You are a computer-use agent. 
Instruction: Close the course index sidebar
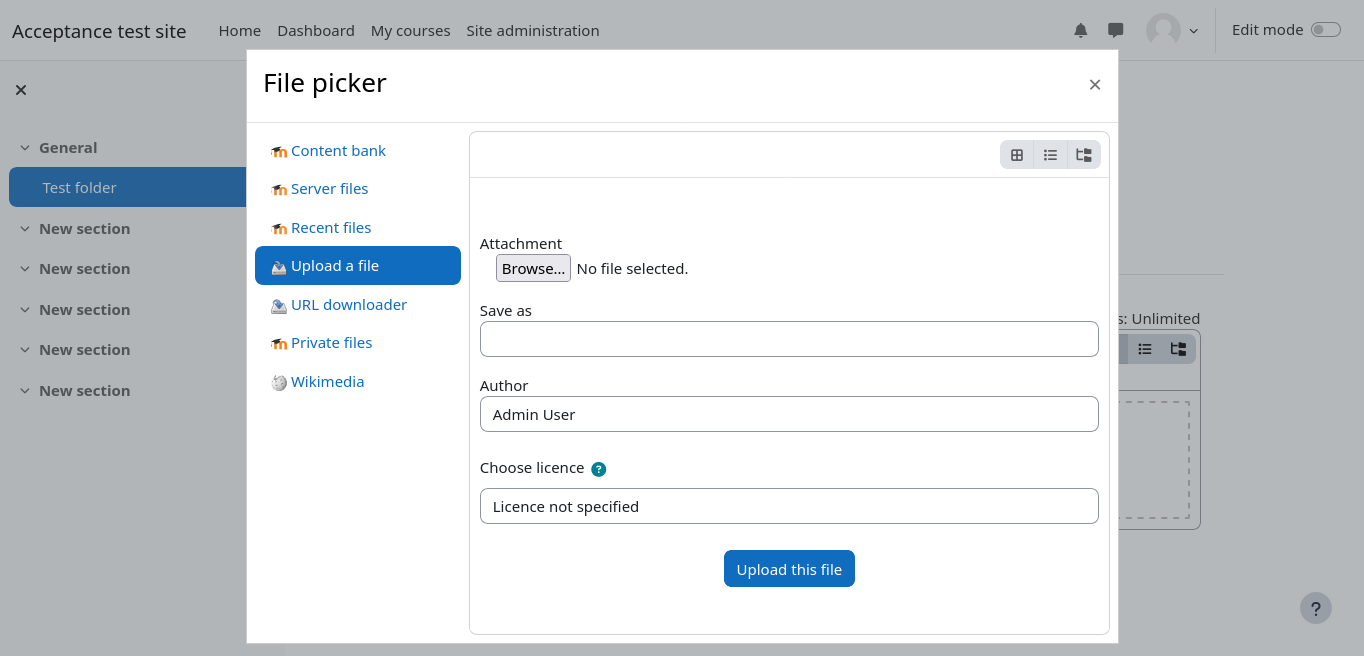pos(21,90)
